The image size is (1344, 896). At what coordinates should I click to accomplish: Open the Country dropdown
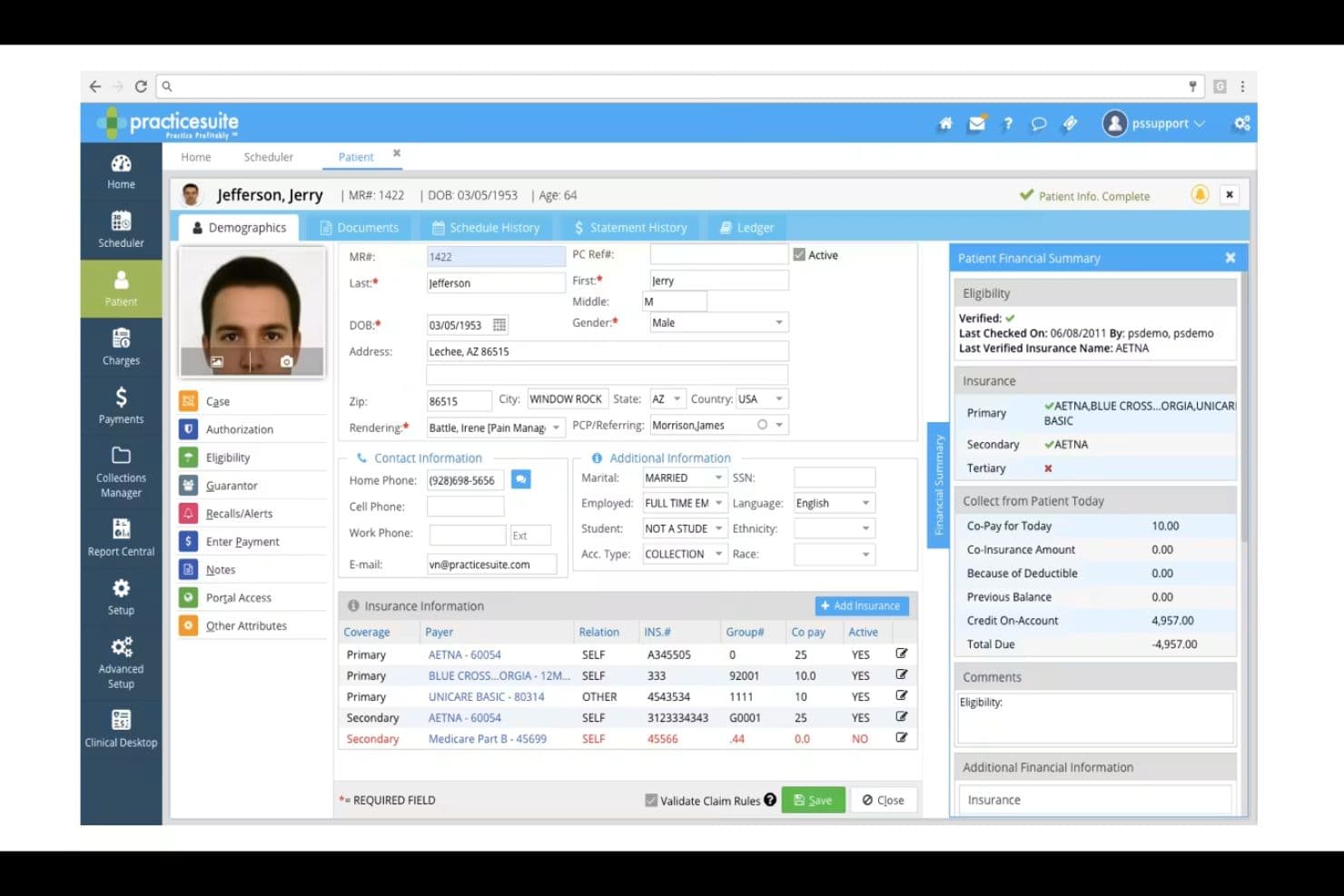761,399
